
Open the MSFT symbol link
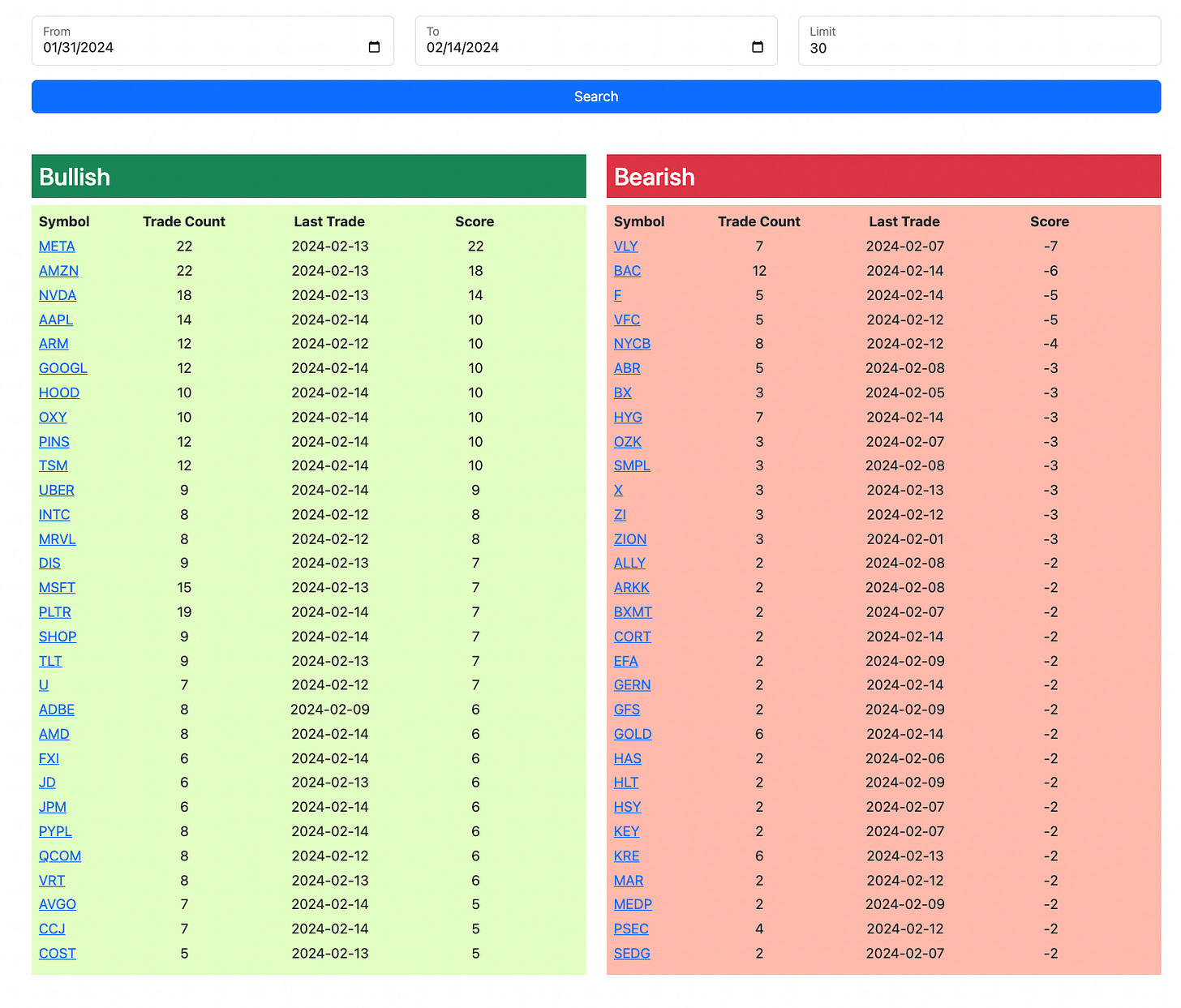57,588
